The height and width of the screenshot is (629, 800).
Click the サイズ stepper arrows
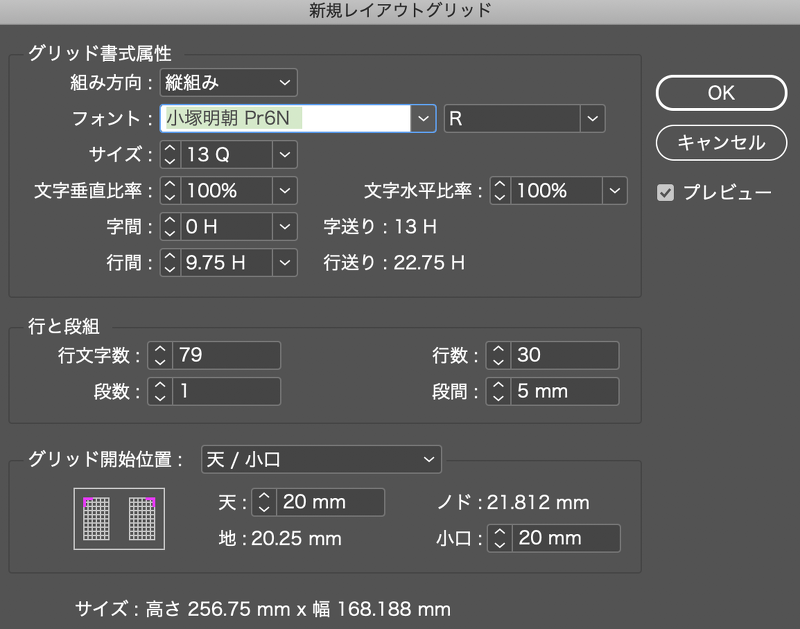click(170, 155)
